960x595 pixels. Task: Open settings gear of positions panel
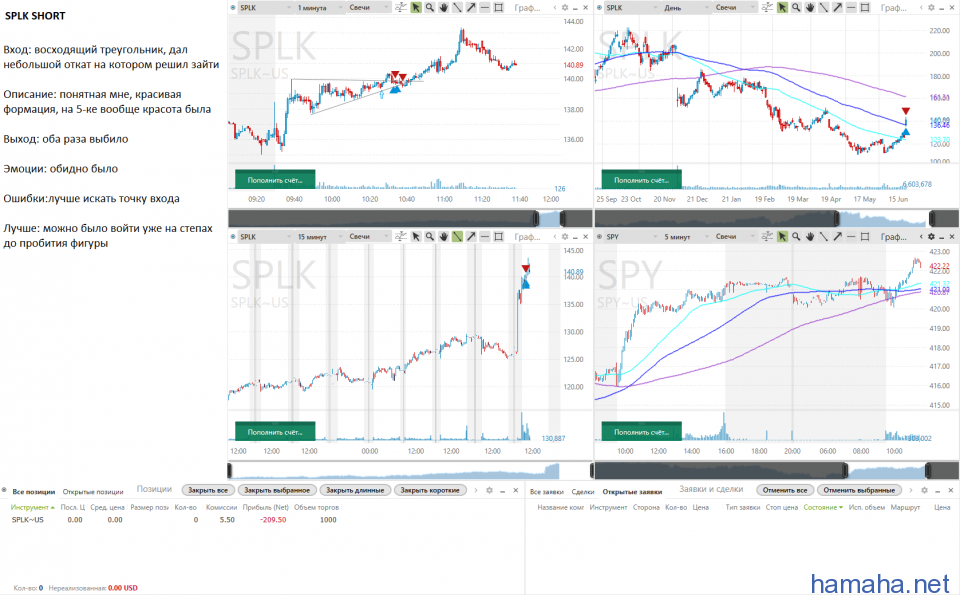(489, 490)
